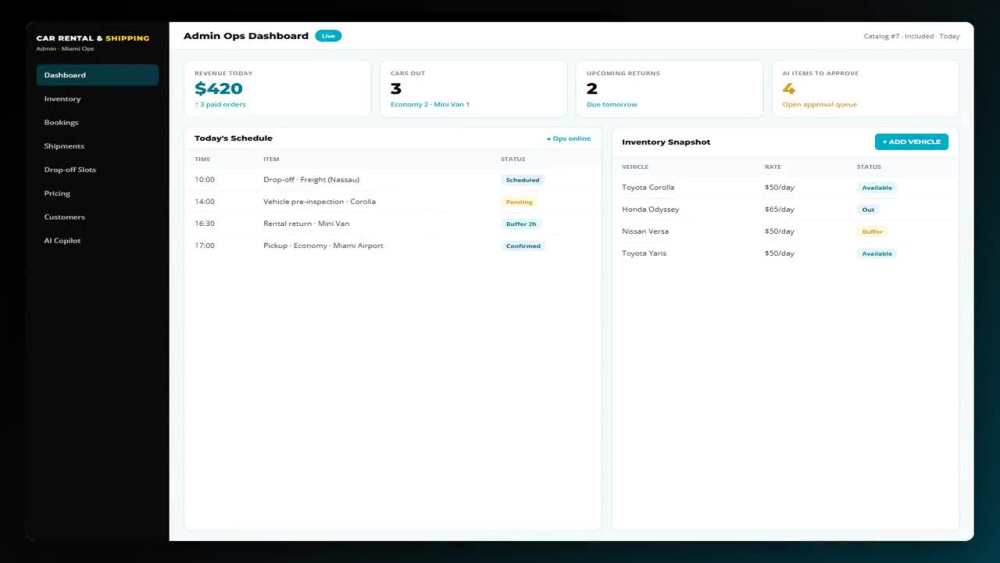Click the VEHICLE column header
The image size is (1000, 563).
[635, 167]
